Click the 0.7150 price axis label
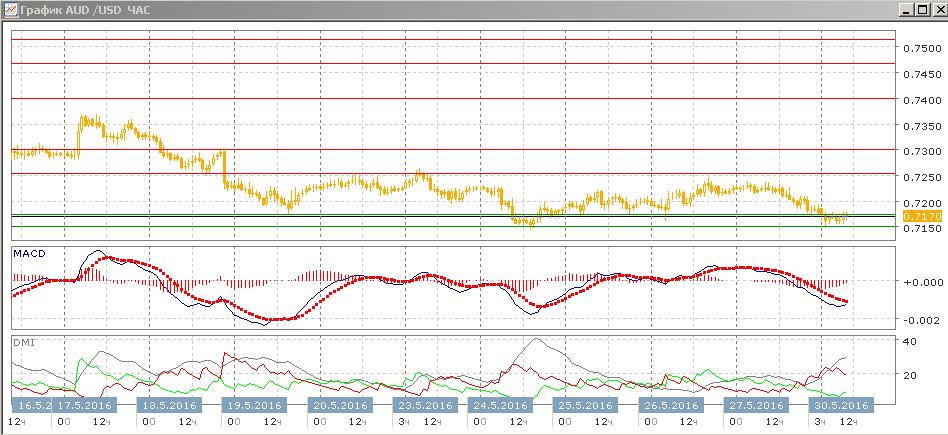This screenshot has height=435, width=948. [922, 228]
